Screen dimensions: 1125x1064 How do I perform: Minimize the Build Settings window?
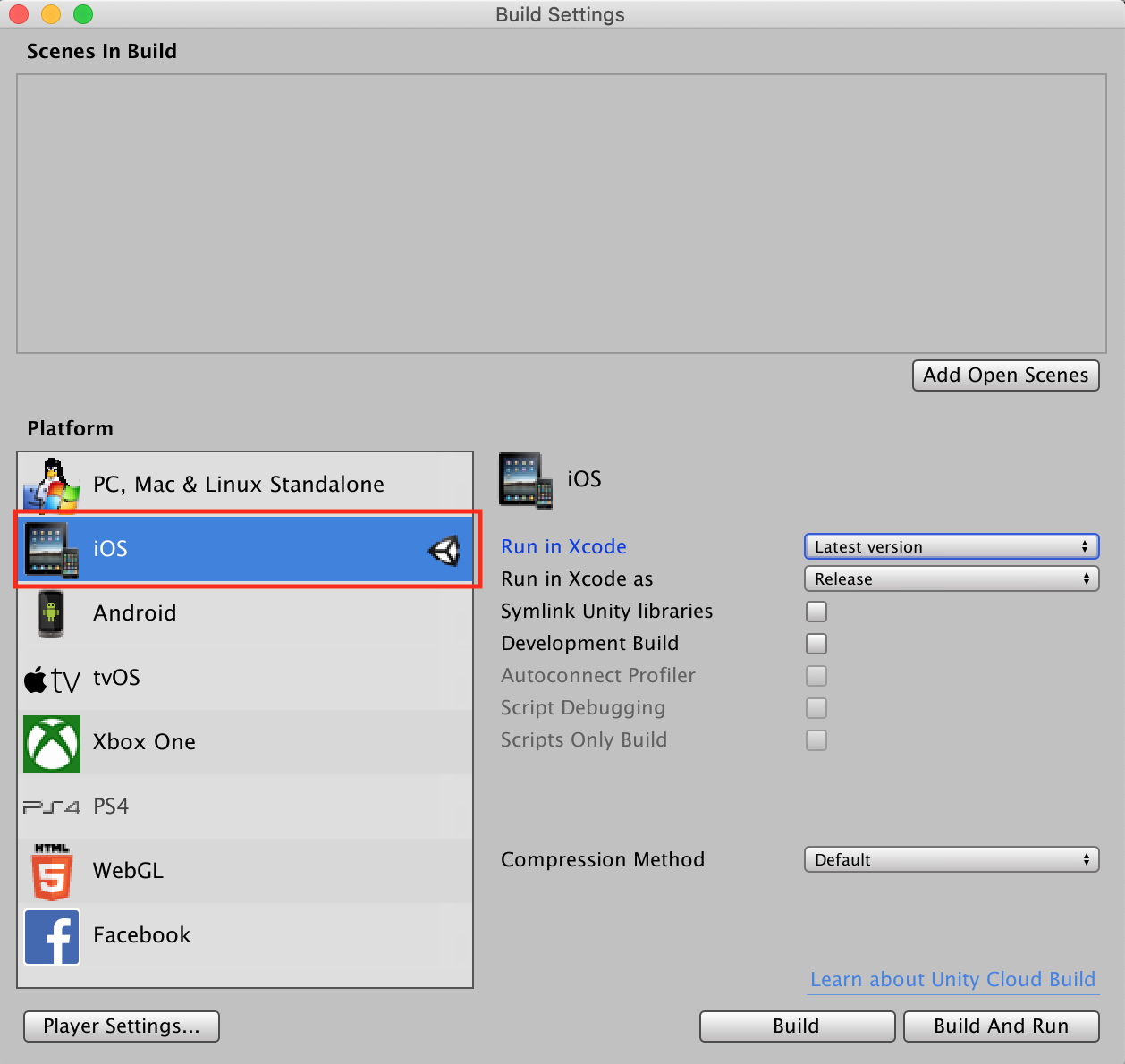click(x=51, y=14)
